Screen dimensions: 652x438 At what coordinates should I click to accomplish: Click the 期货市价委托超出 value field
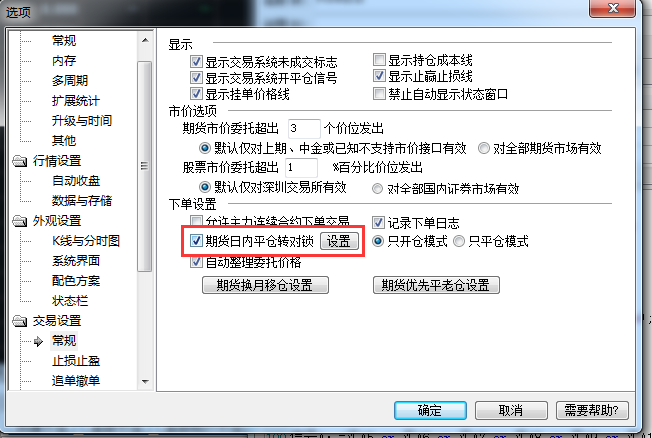(304, 129)
